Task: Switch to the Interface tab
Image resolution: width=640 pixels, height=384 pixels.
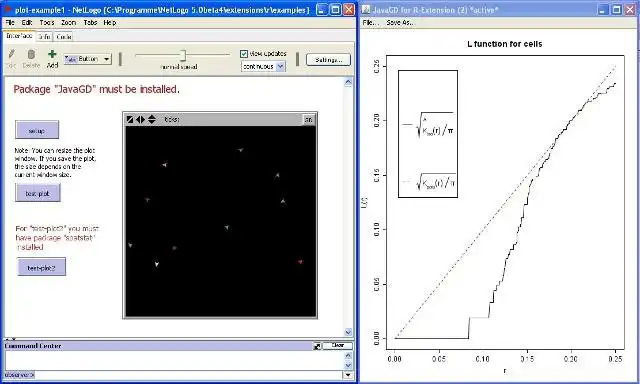Action: [19, 36]
